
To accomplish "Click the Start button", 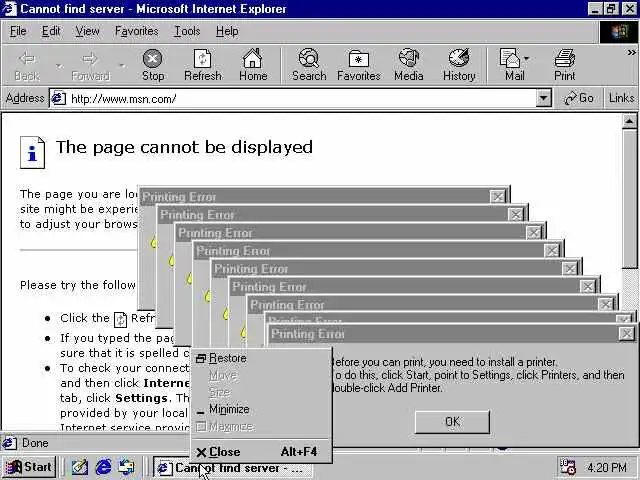I will [x=29, y=467].
